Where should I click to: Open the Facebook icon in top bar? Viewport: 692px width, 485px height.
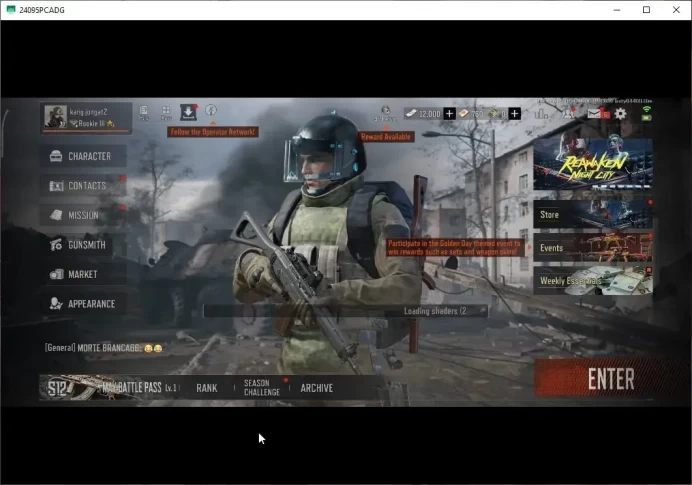pyautogui.click(x=211, y=110)
